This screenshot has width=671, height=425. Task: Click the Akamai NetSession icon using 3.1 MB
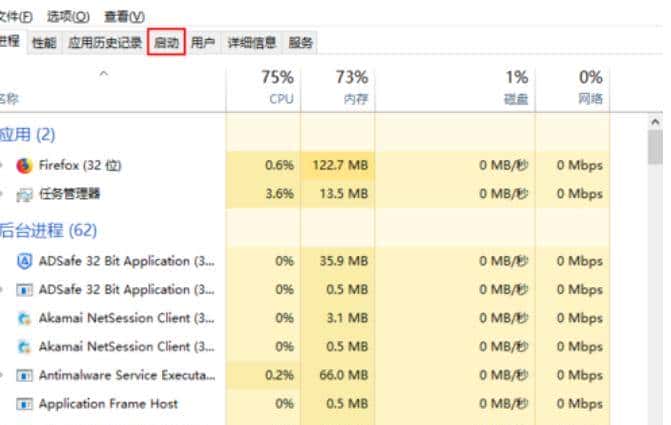tap(24, 319)
